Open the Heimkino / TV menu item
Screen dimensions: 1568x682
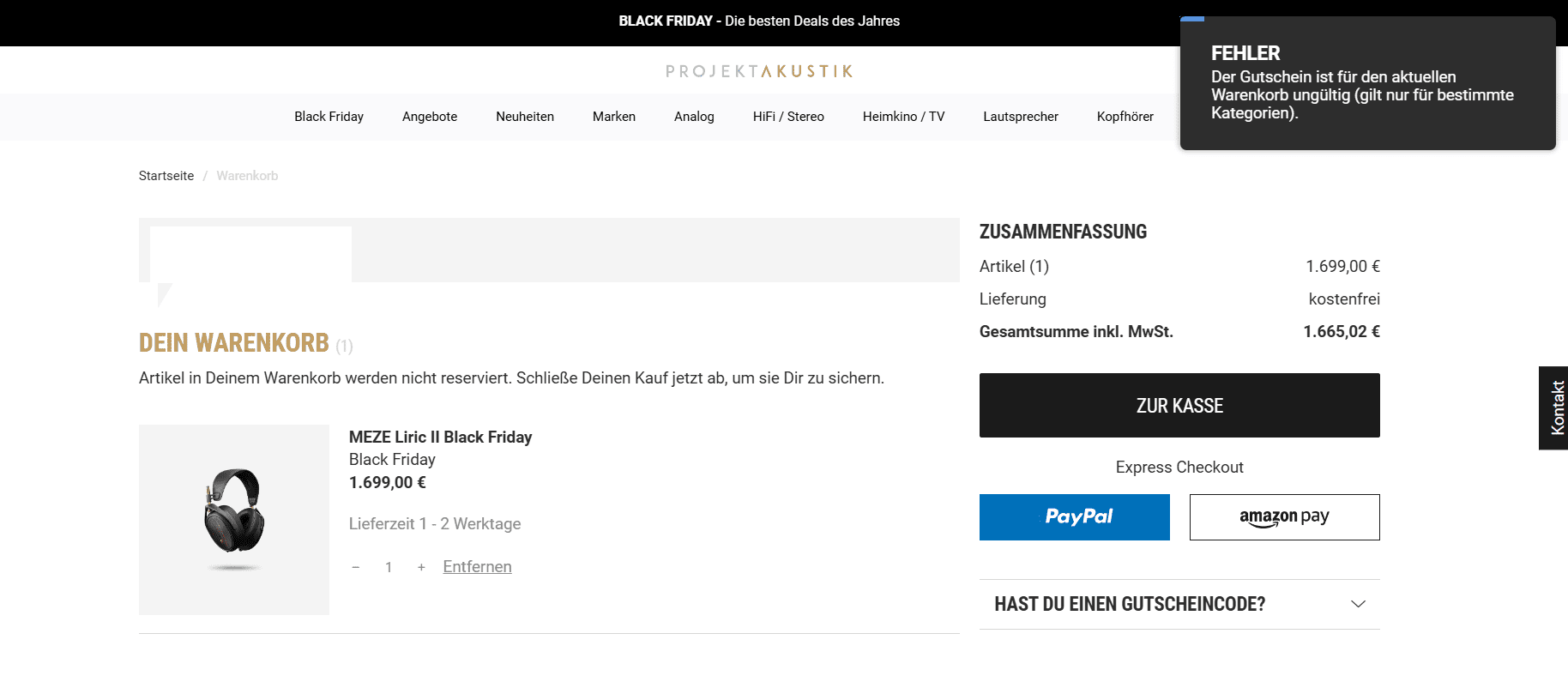point(903,117)
